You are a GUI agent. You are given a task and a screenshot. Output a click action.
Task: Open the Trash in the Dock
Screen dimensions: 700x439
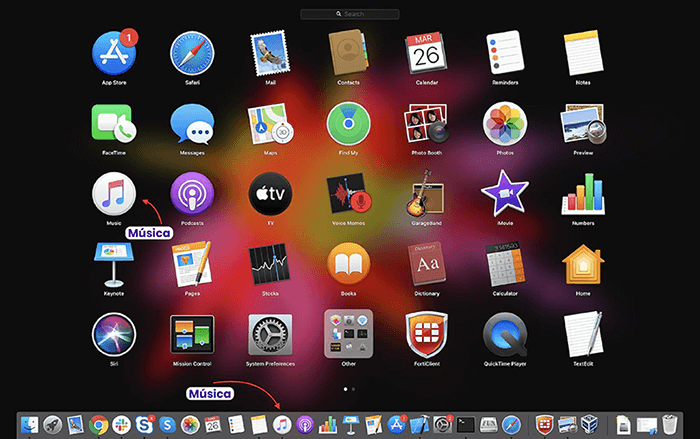669,425
